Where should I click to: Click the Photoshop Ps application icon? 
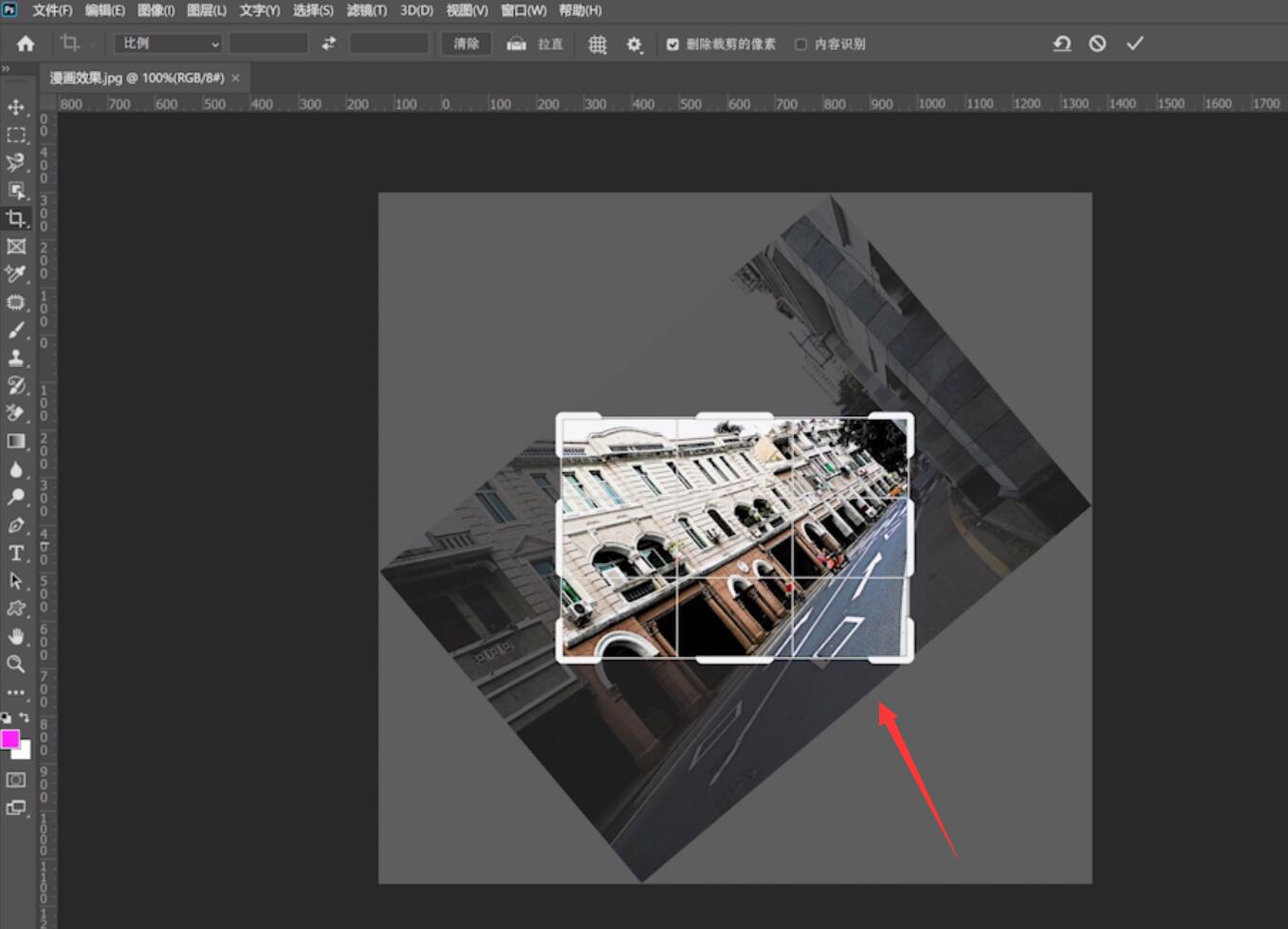click(9, 9)
